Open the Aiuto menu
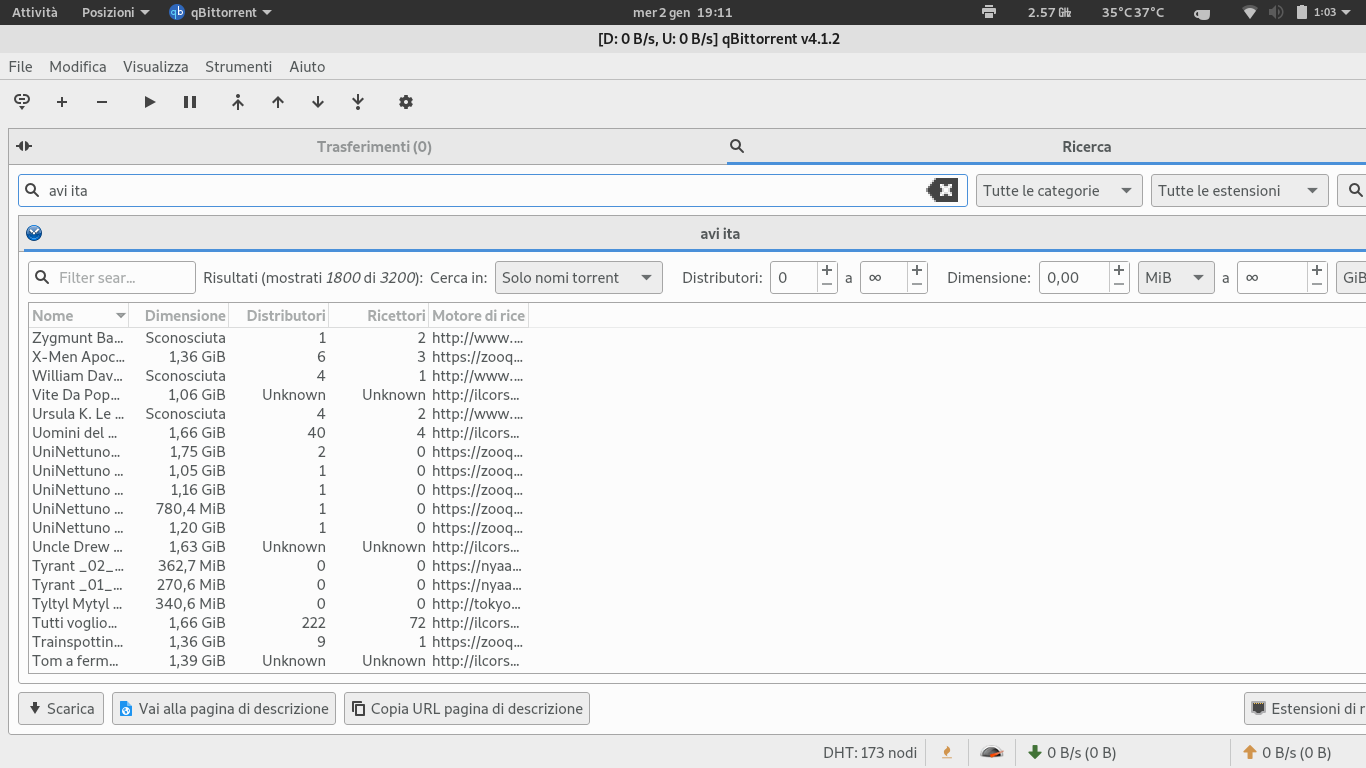1366x768 pixels. [307, 66]
